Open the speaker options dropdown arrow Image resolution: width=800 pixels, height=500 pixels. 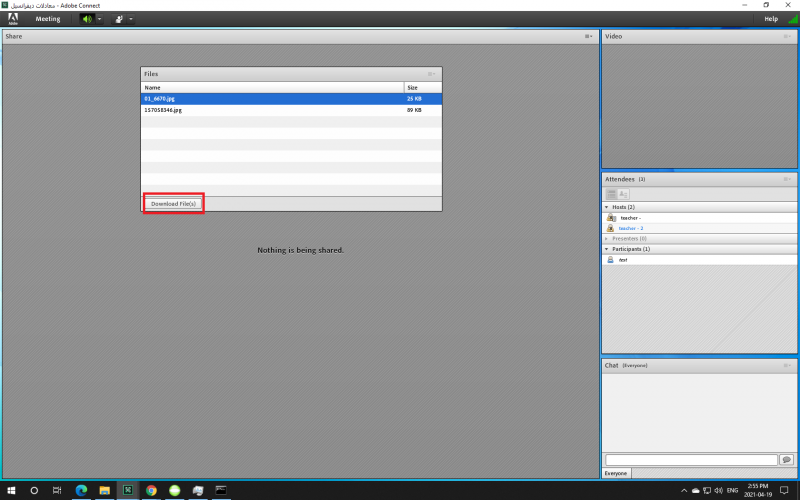99,19
